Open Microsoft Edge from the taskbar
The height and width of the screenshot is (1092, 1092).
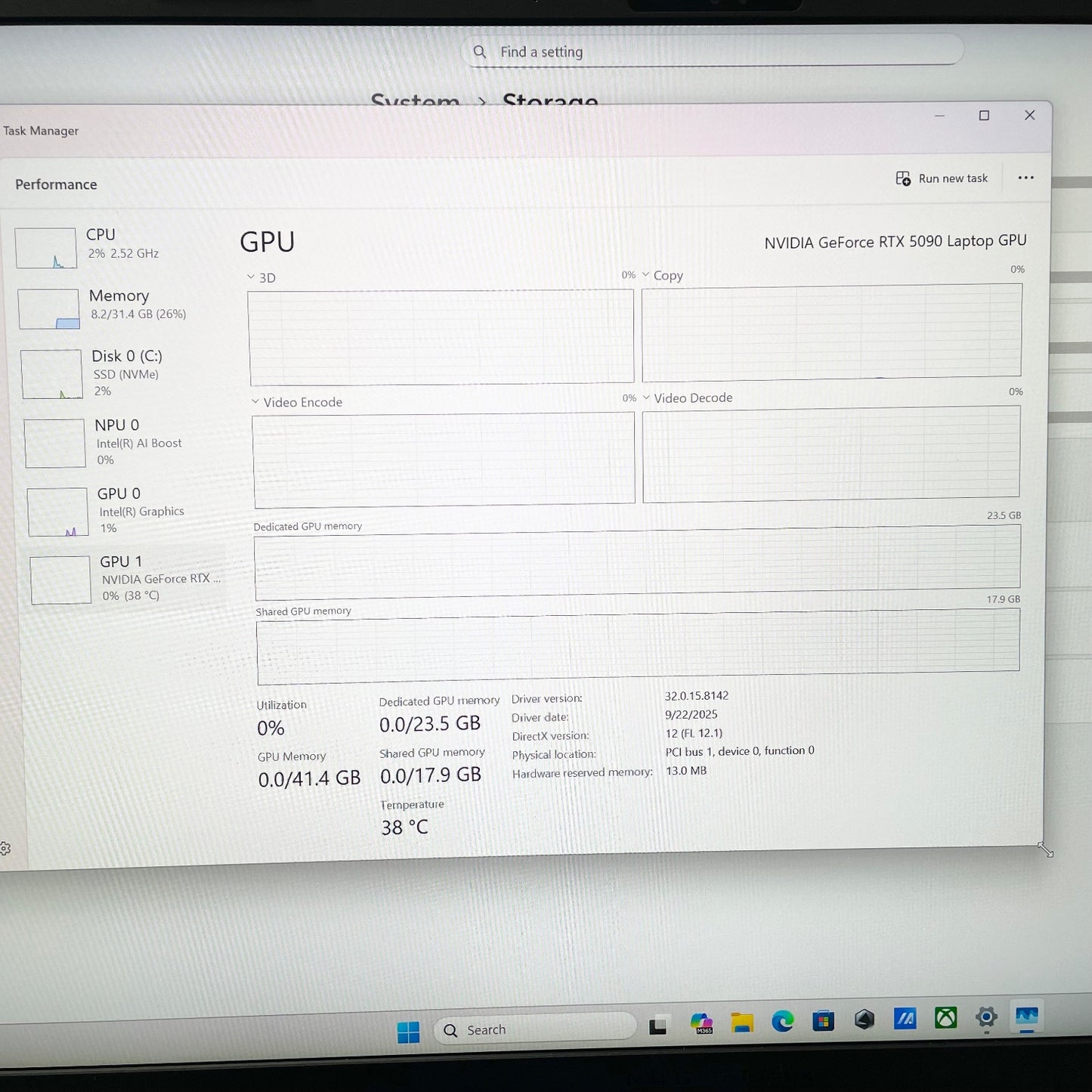(x=782, y=1022)
